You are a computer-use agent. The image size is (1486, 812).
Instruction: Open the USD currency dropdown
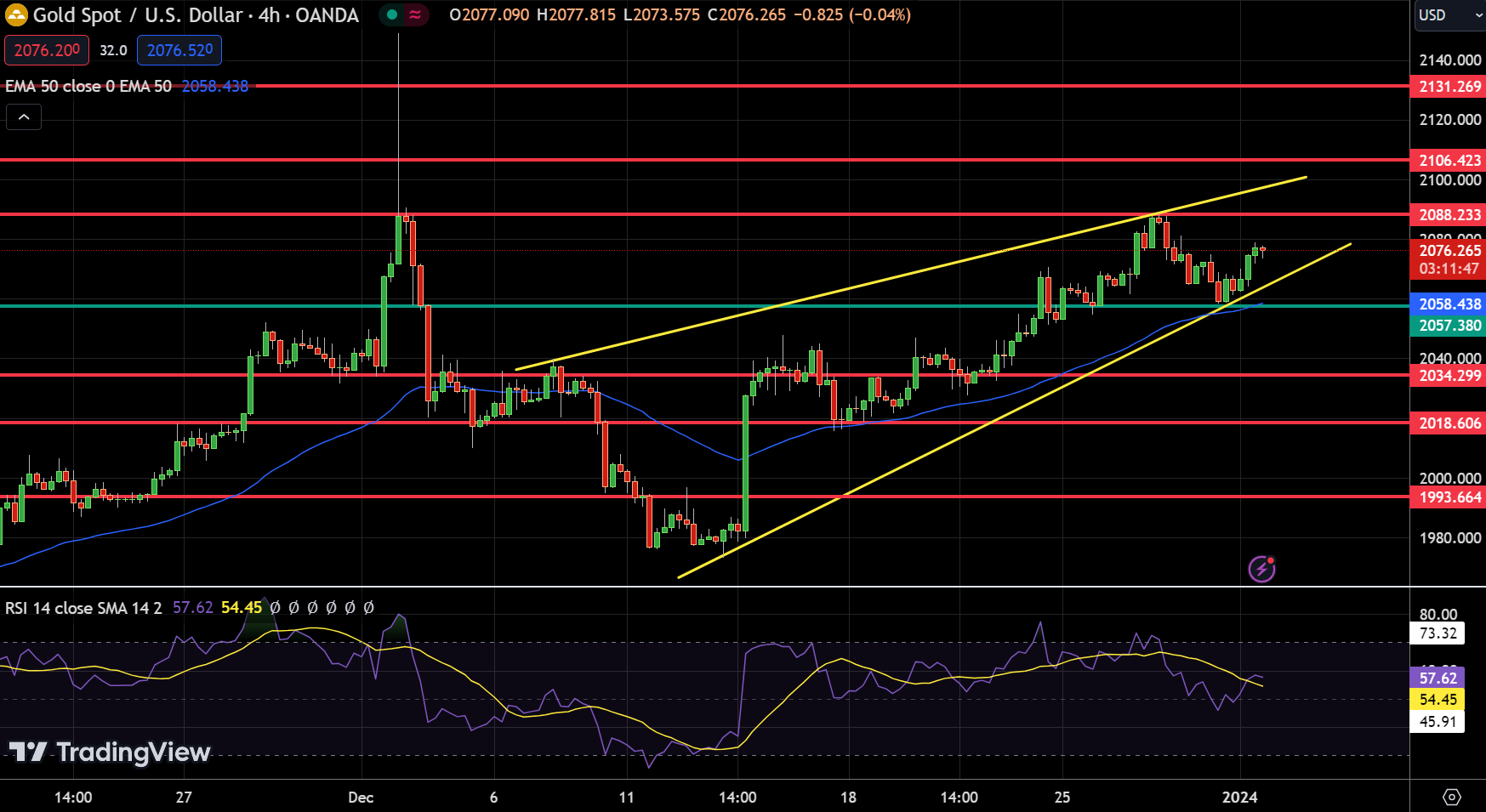coord(1449,14)
